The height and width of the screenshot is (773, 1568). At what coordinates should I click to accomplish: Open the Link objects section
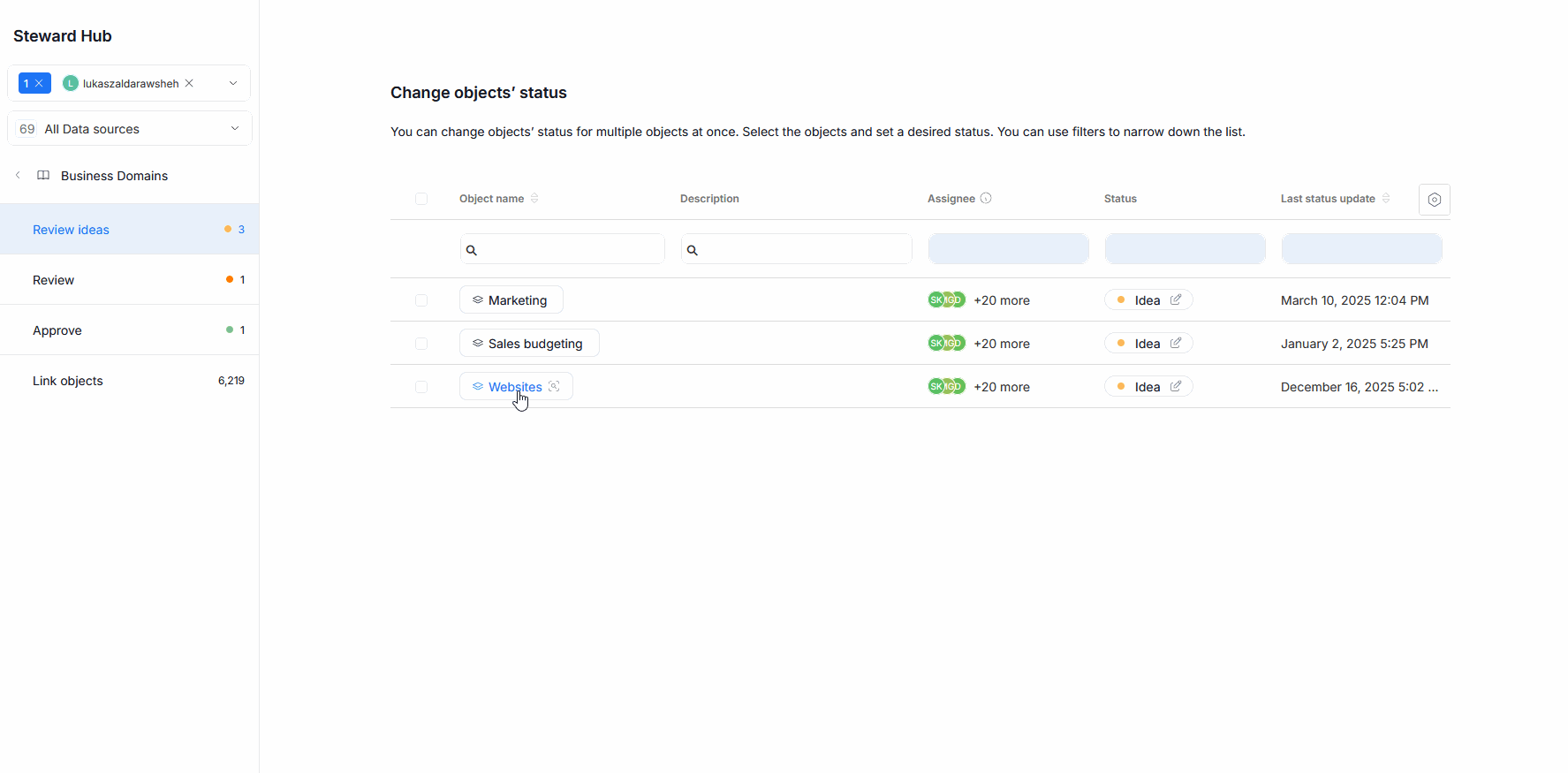[x=68, y=381]
